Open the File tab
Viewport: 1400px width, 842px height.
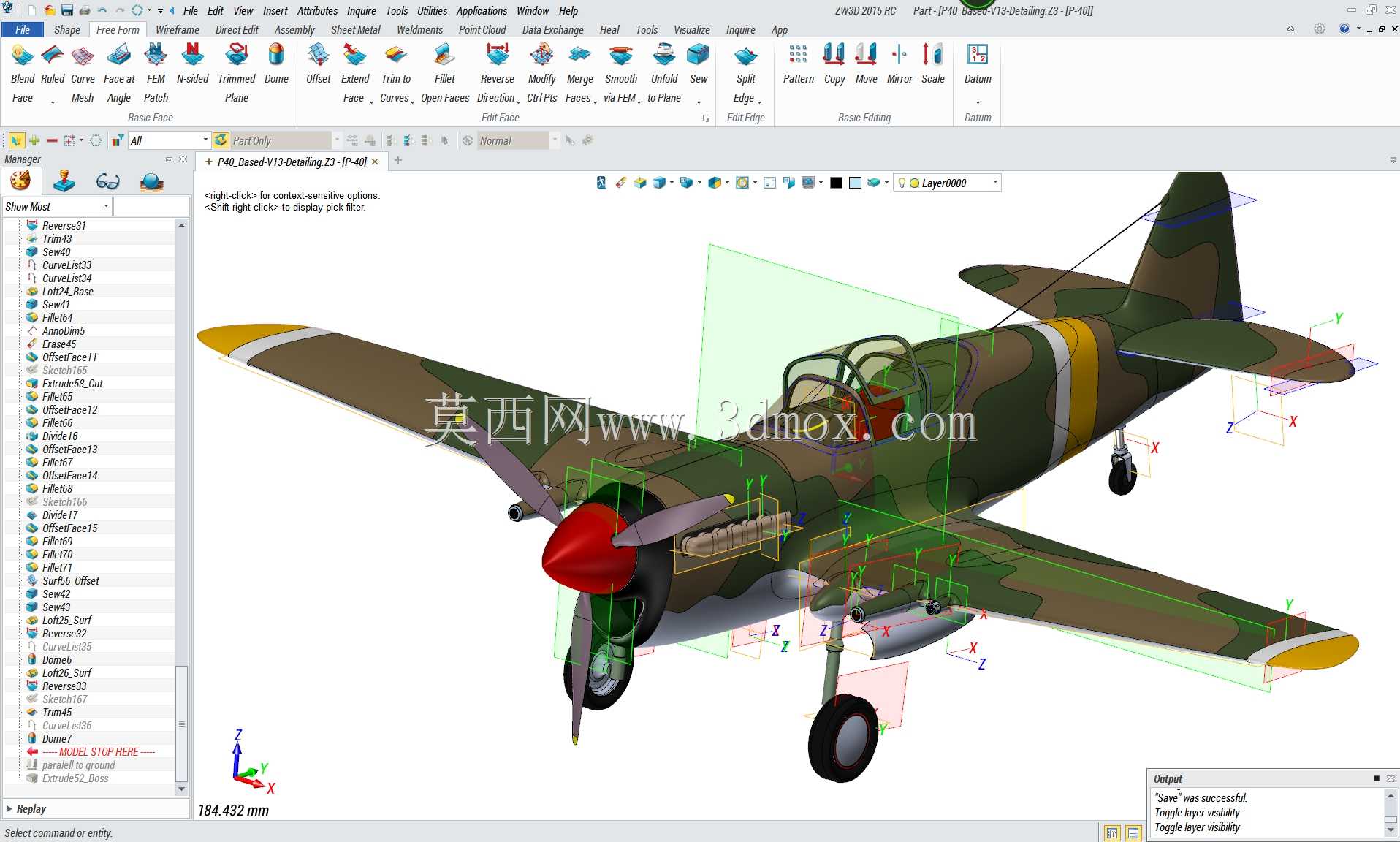tap(23, 29)
